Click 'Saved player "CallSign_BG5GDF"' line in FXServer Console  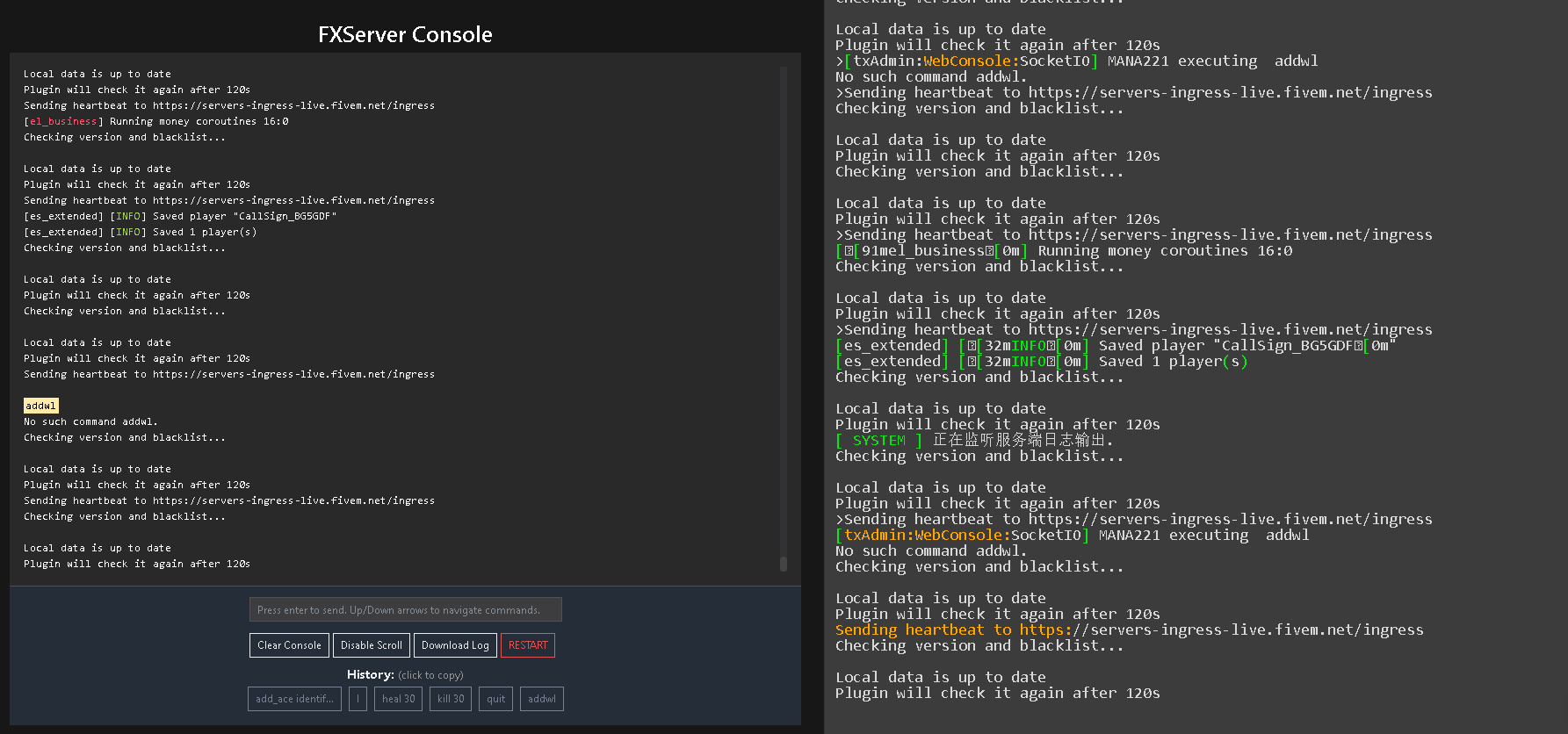180,216
